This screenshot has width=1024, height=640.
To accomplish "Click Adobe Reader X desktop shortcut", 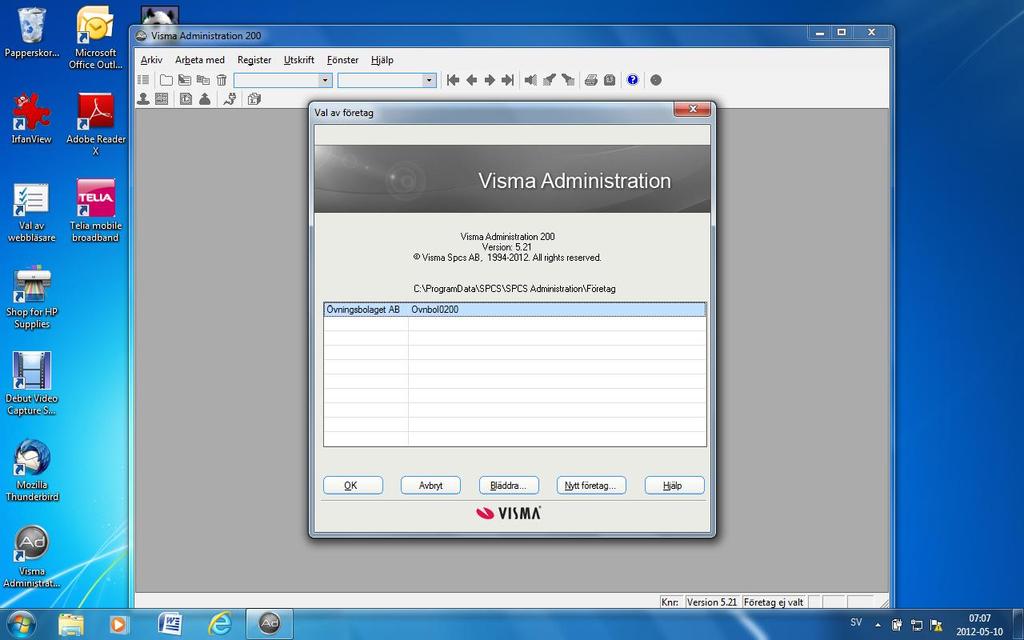I will coord(95,124).
